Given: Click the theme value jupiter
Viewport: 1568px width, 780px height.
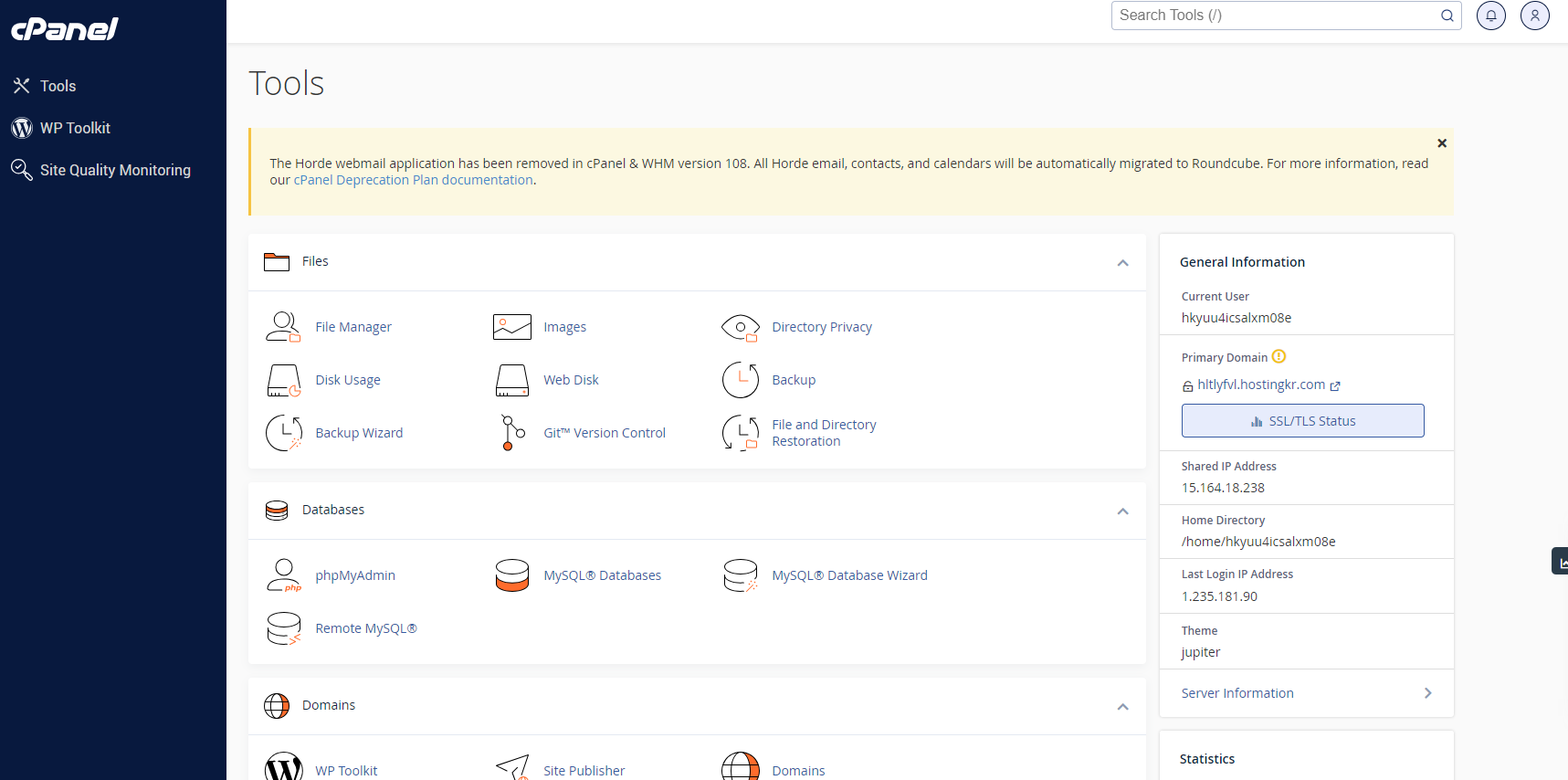Looking at the screenshot, I should coord(1200,652).
